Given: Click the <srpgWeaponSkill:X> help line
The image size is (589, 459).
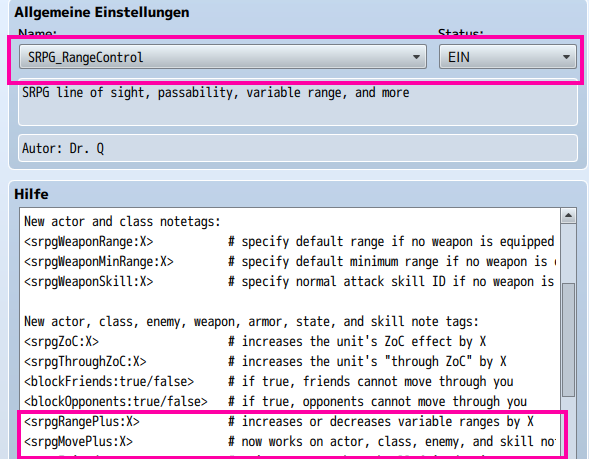Looking at the screenshot, I should [289, 281].
